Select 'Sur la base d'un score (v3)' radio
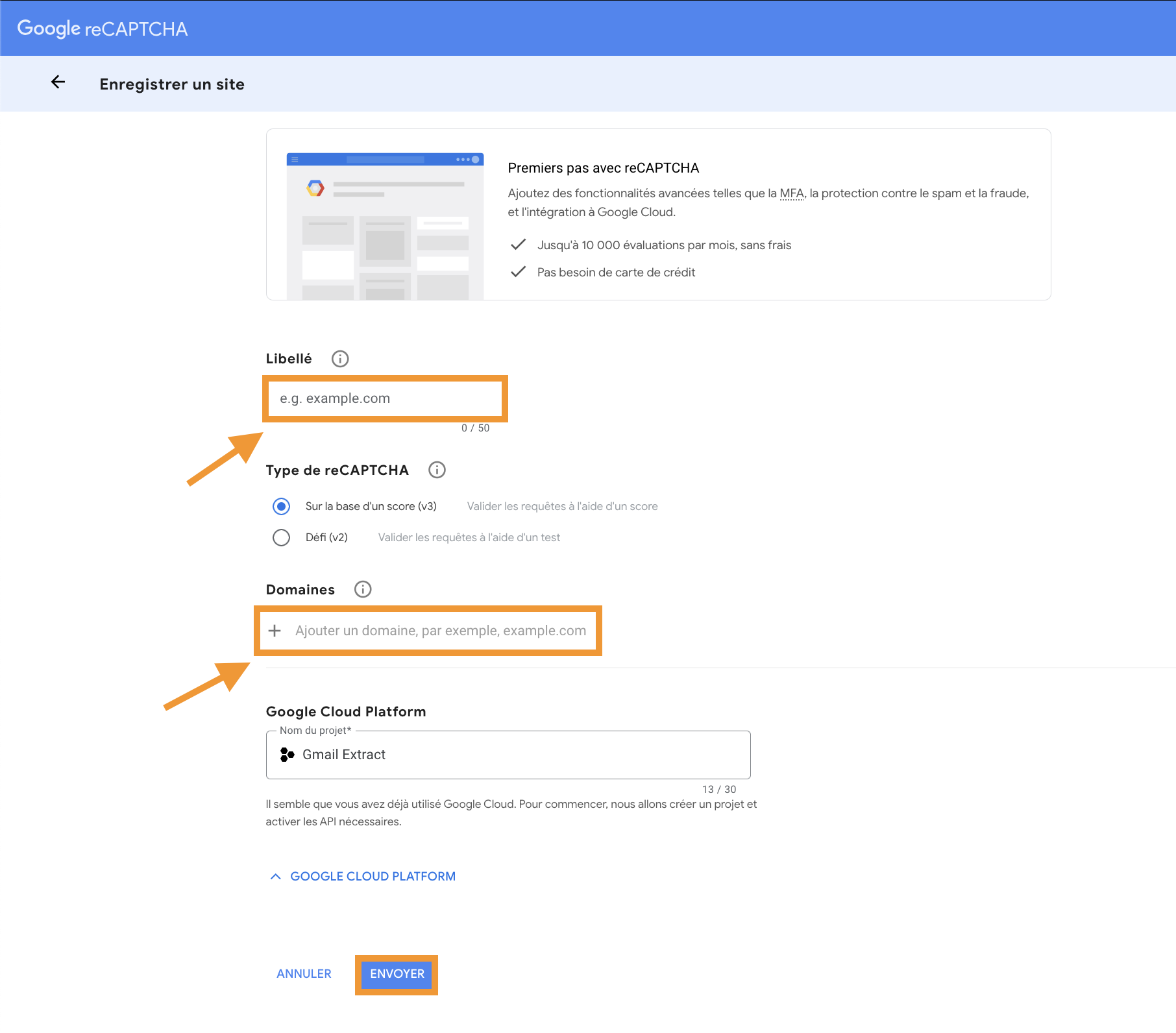The height and width of the screenshot is (1033, 1176). 281,506
